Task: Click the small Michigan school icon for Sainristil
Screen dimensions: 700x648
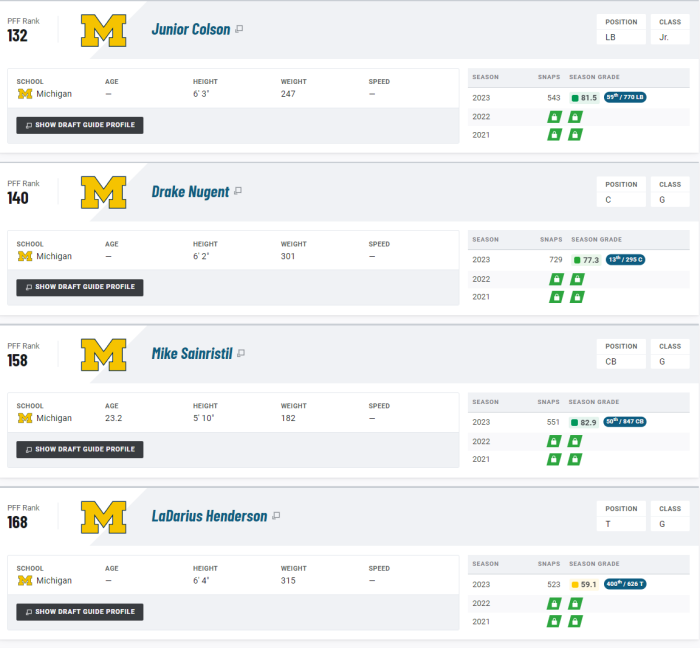Action: click(26, 418)
